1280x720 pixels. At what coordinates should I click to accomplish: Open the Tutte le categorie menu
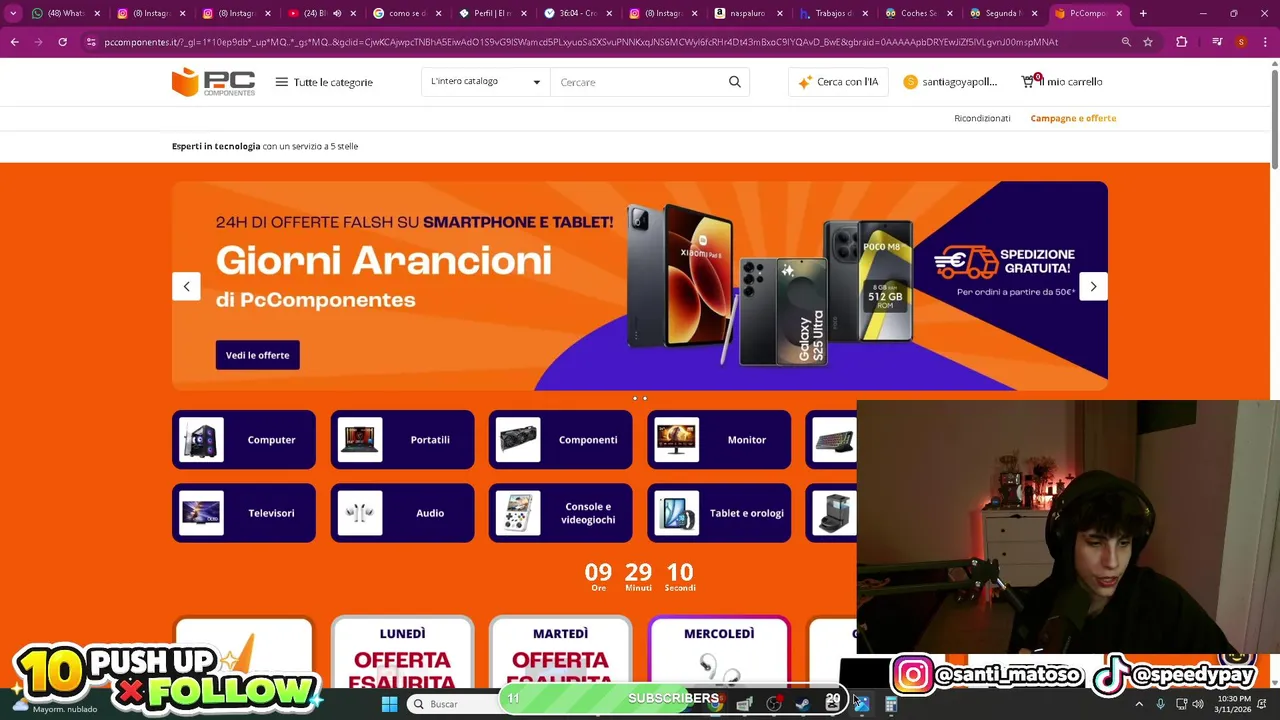point(324,82)
